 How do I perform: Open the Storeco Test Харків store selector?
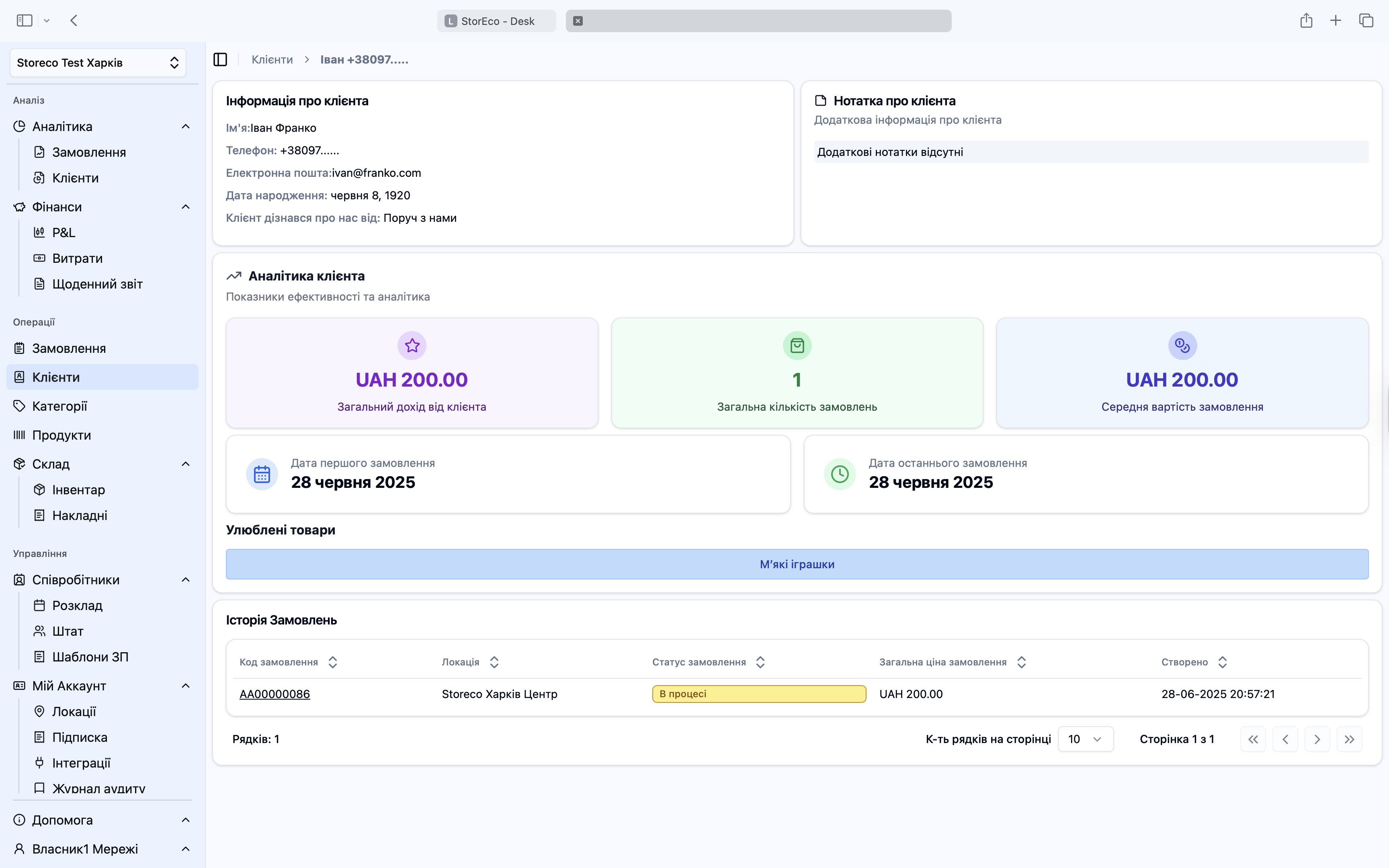pyautogui.click(x=98, y=63)
